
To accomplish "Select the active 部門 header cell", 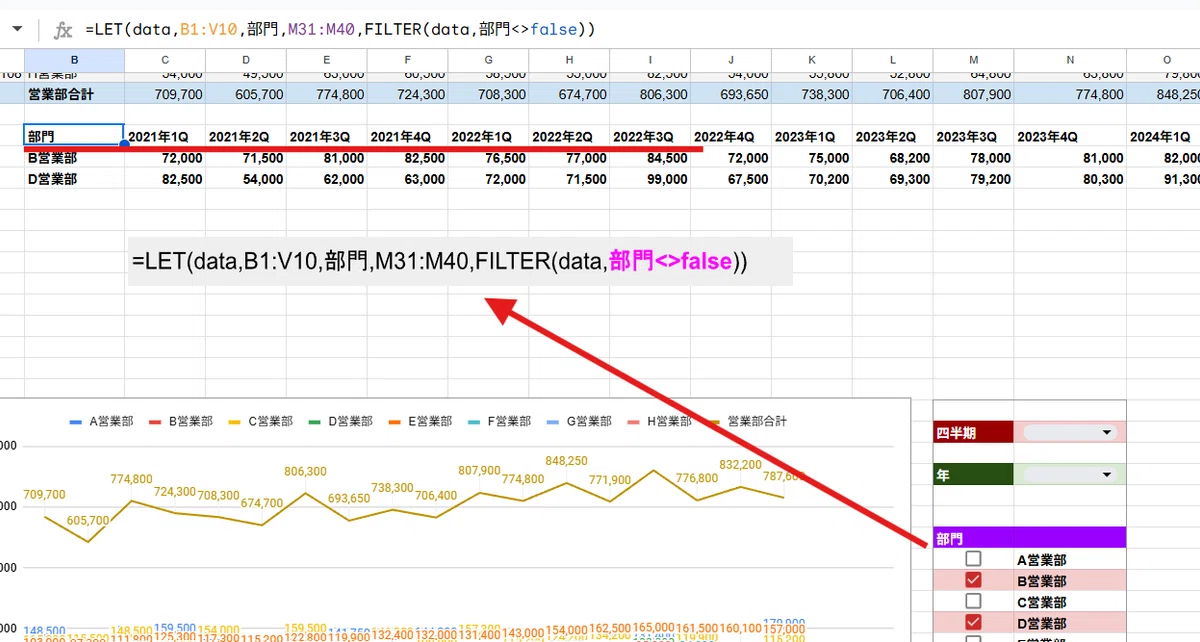I will pyautogui.click(x=74, y=136).
